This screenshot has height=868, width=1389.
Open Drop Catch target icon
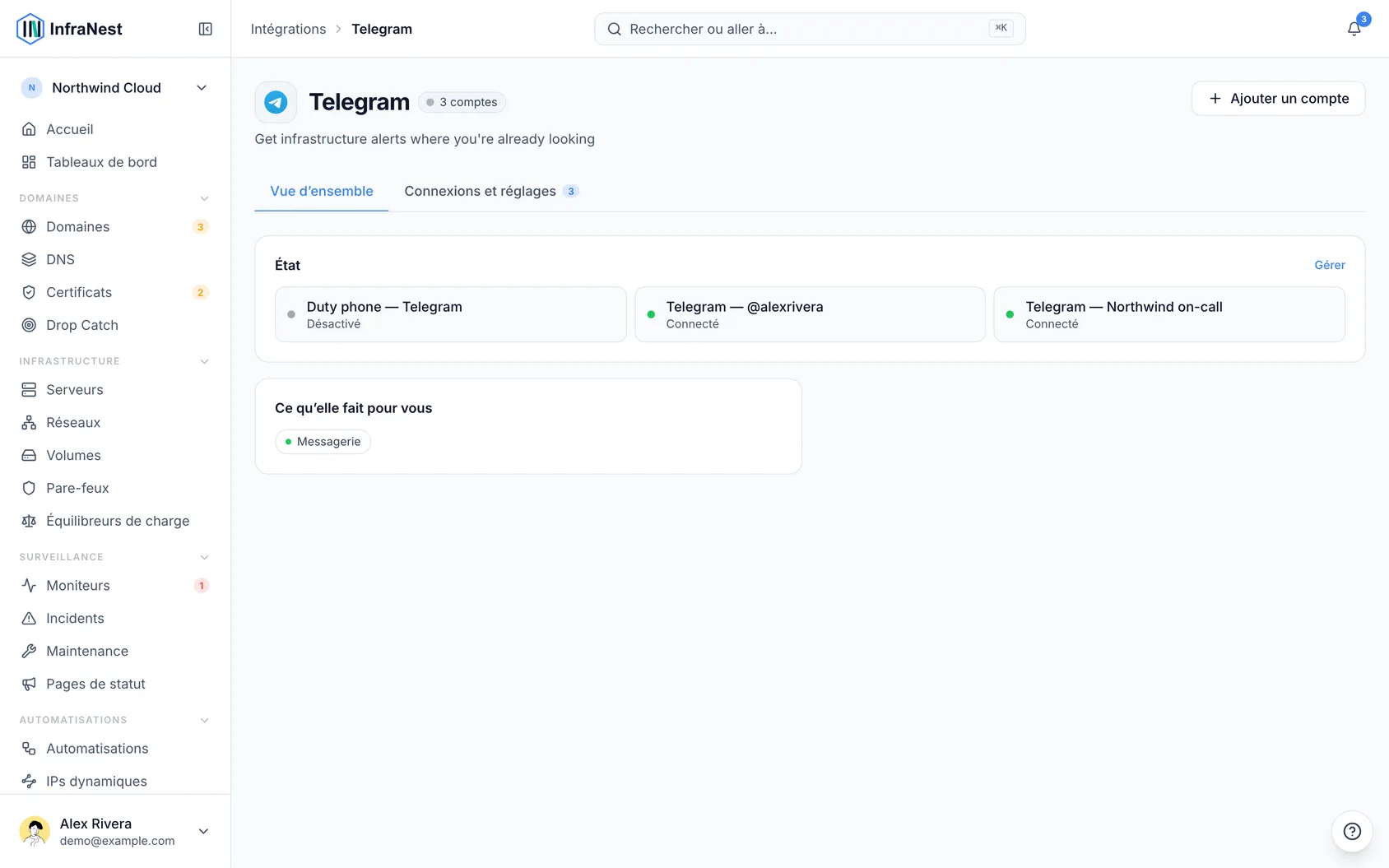(29, 325)
